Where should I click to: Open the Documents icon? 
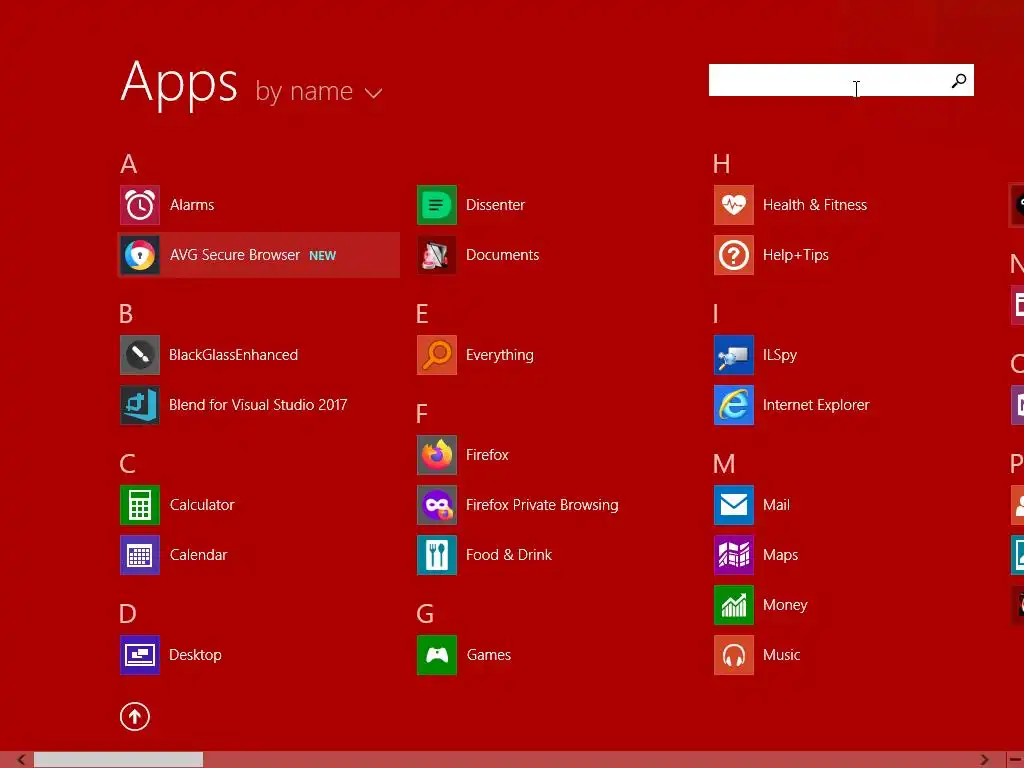[x=437, y=255]
